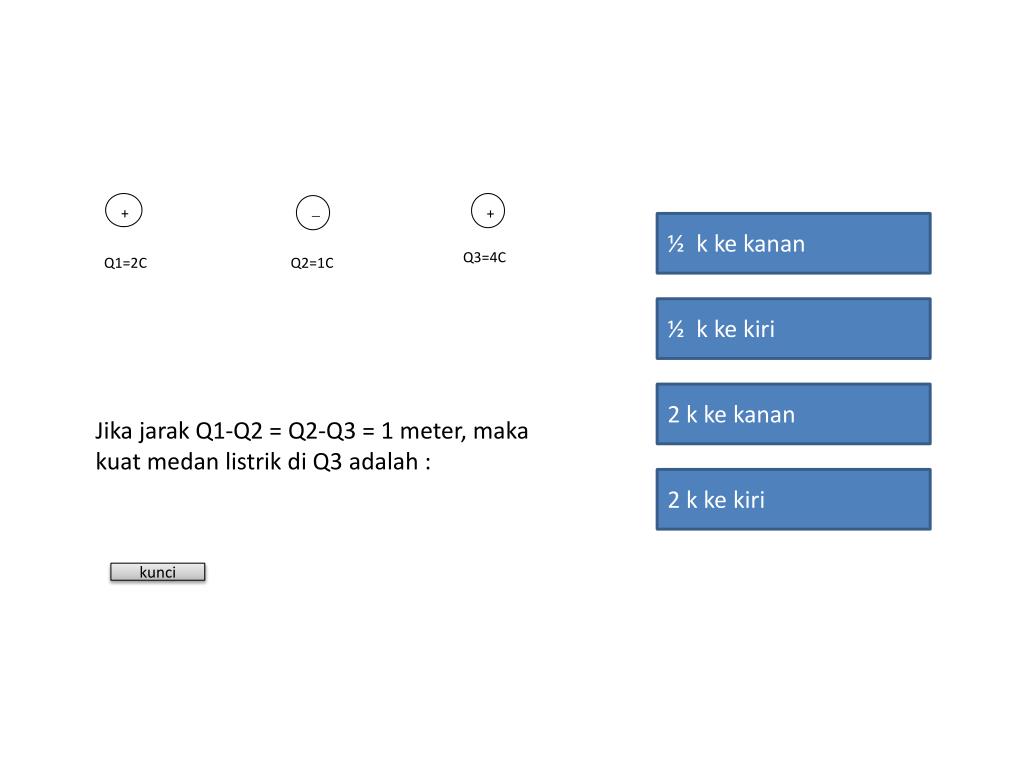Click the ½ symbol in 'ke kiri' answer
Viewport: 1024px width, 768px height.
676,329
